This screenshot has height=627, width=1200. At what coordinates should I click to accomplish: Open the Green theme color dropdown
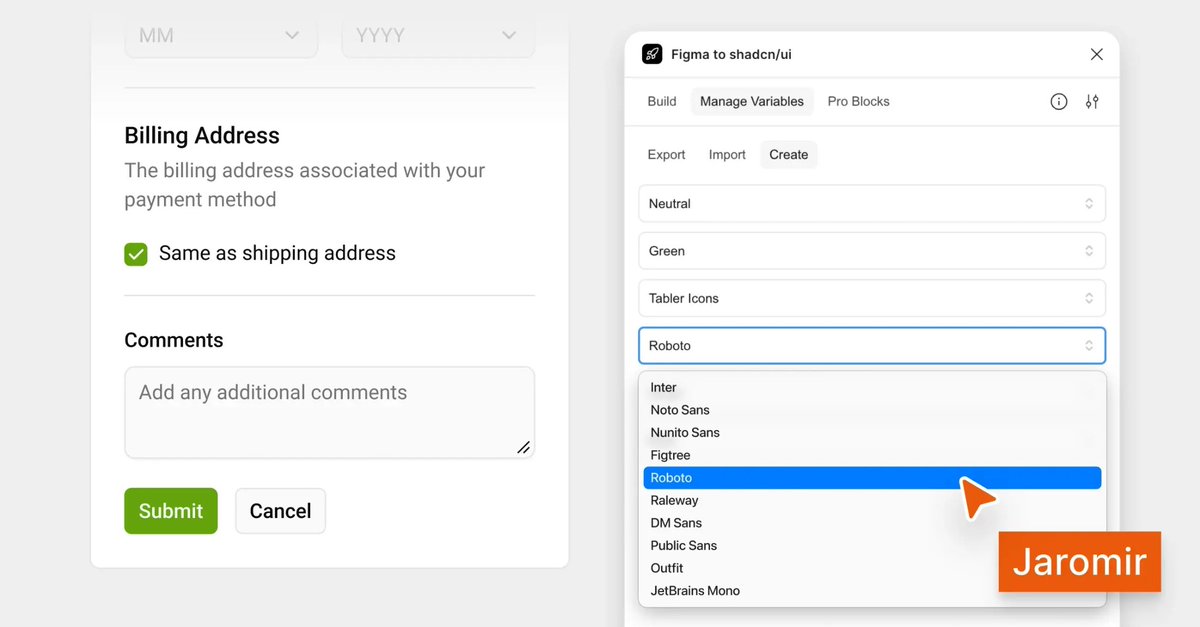872,251
